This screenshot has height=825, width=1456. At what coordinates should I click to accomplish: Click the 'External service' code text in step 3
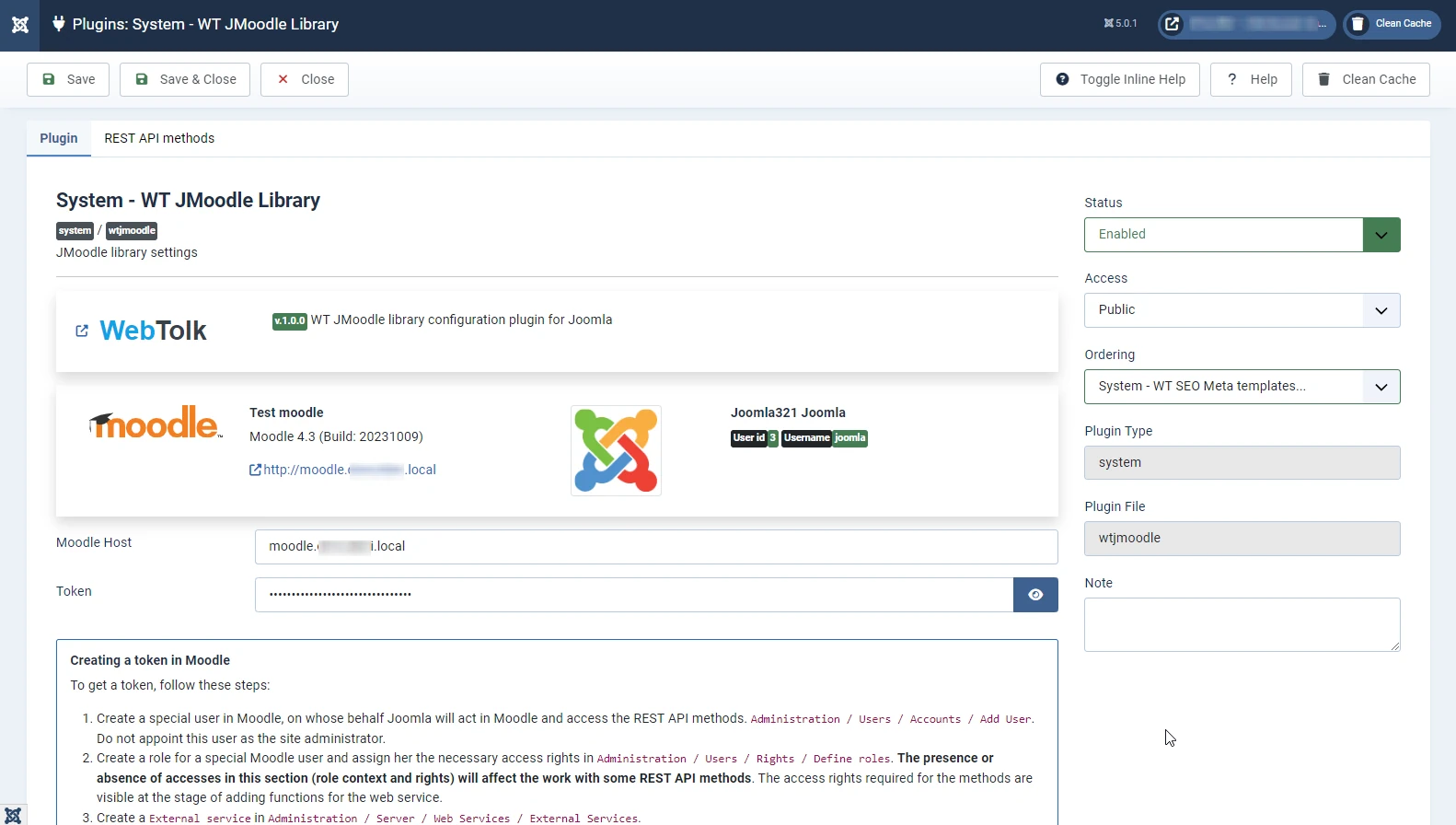[x=200, y=818]
